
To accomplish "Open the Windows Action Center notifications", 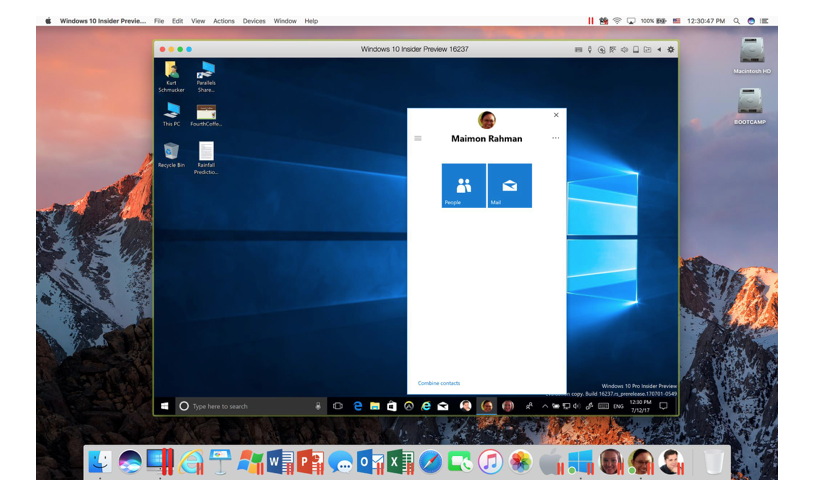I will tap(664, 406).
